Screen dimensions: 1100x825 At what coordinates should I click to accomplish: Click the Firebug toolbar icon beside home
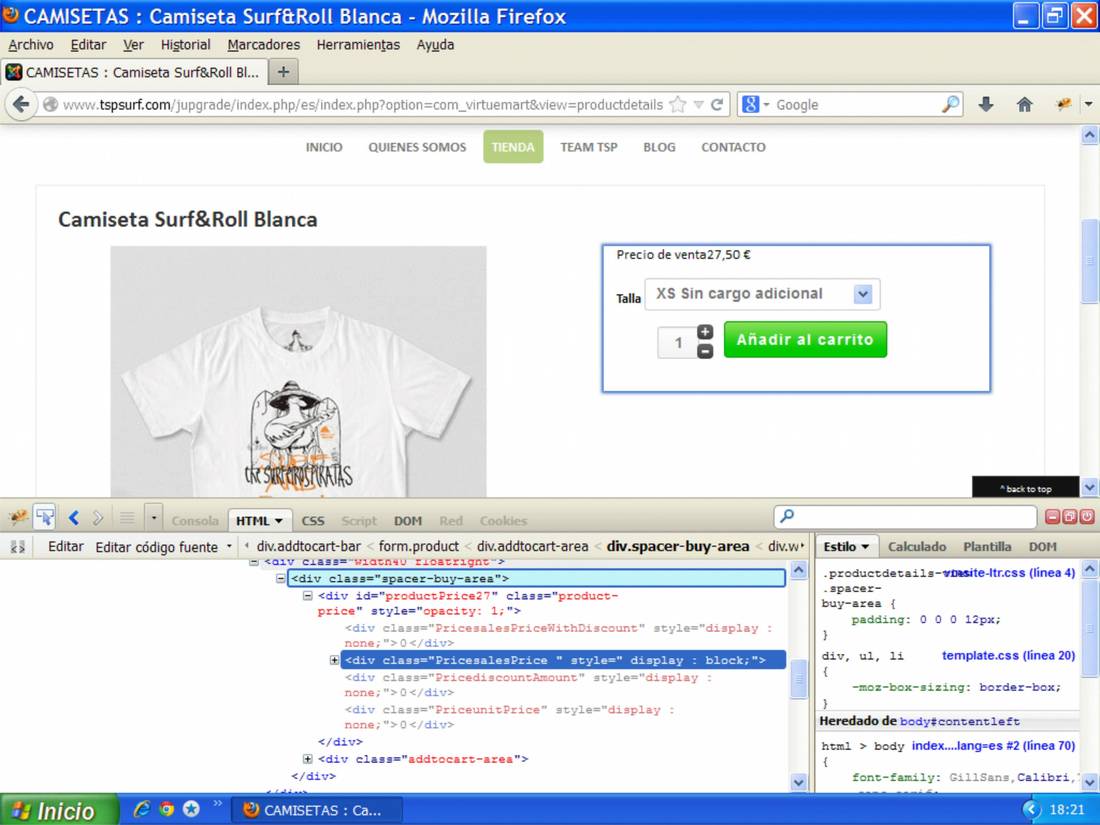(1064, 105)
